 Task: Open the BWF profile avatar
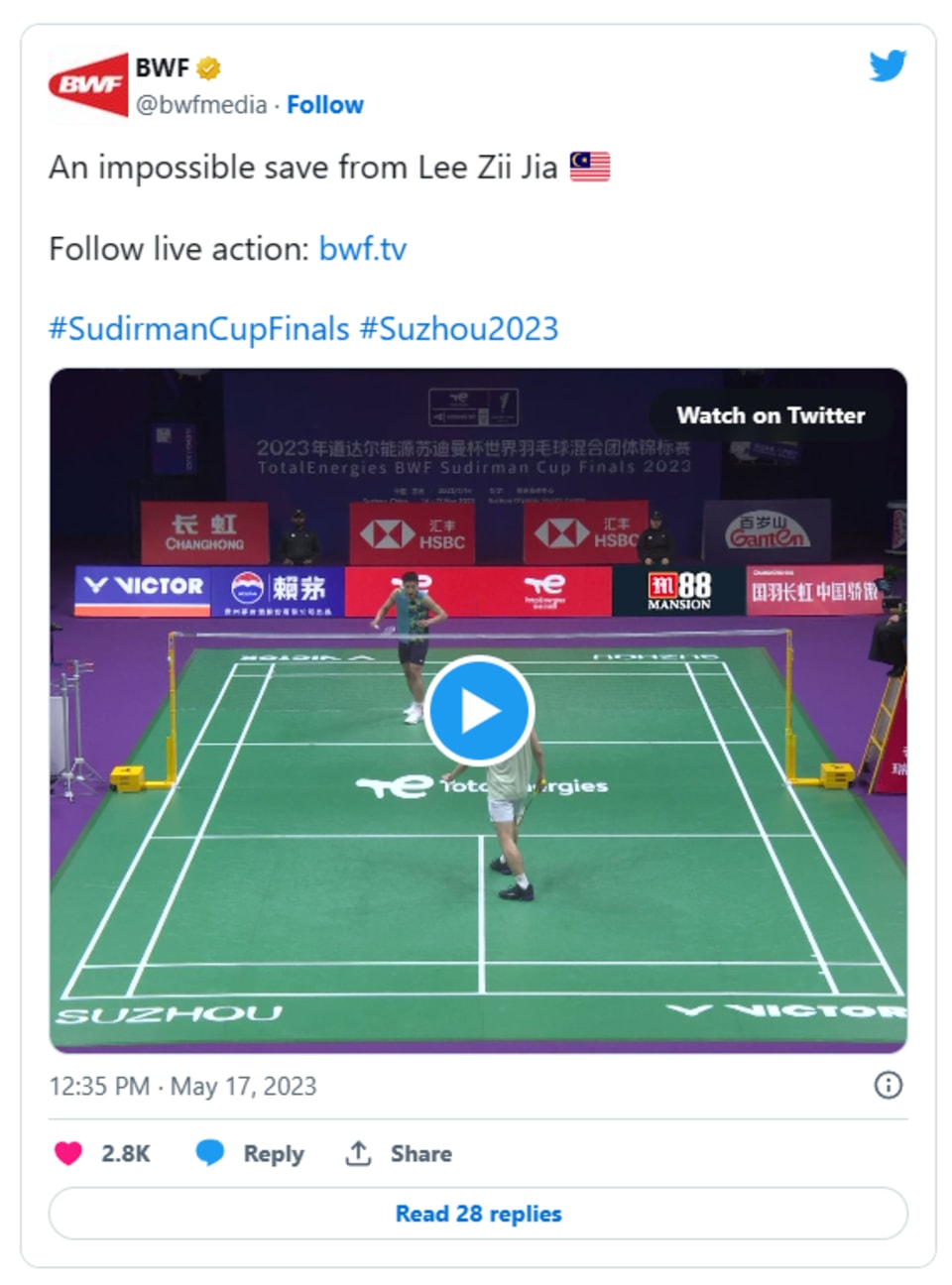[x=88, y=85]
